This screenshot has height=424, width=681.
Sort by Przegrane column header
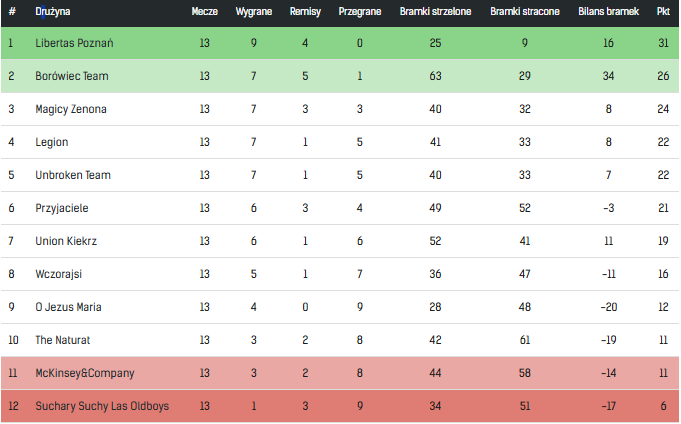(360, 12)
